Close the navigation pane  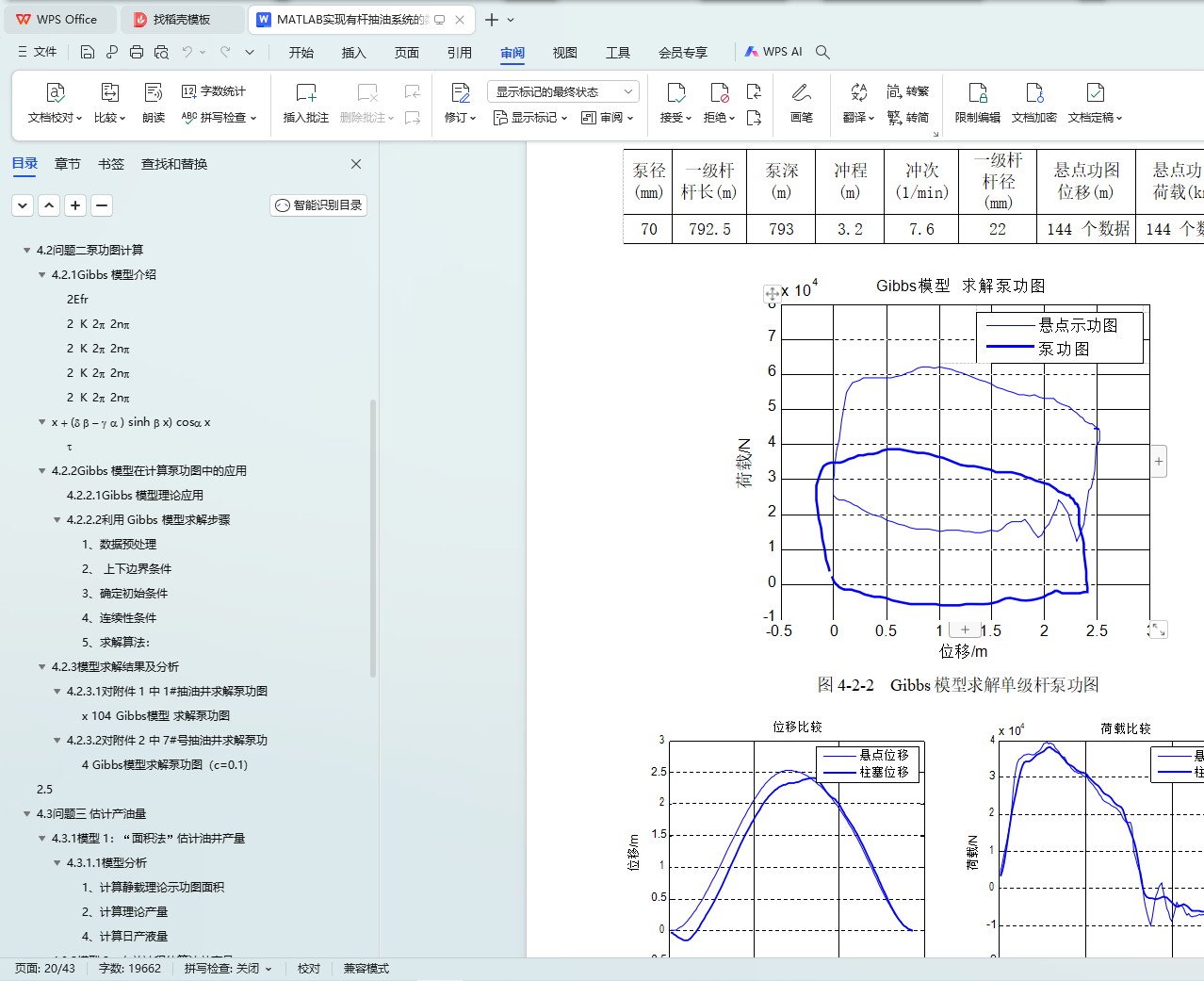[x=356, y=164]
